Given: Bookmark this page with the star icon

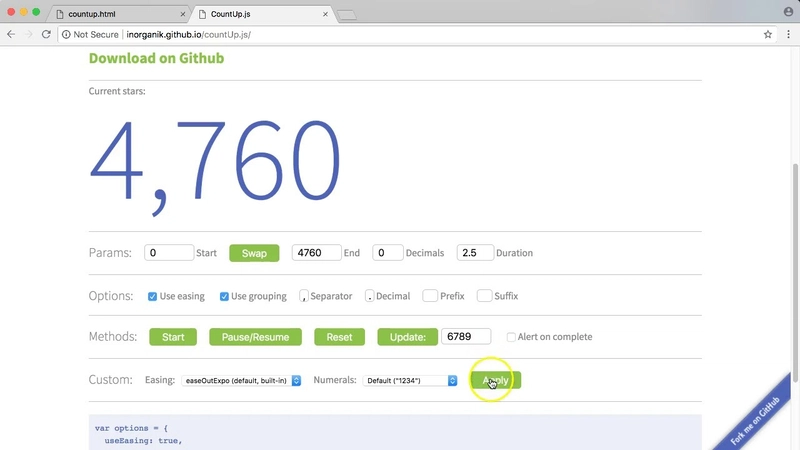Looking at the screenshot, I should [767, 34].
